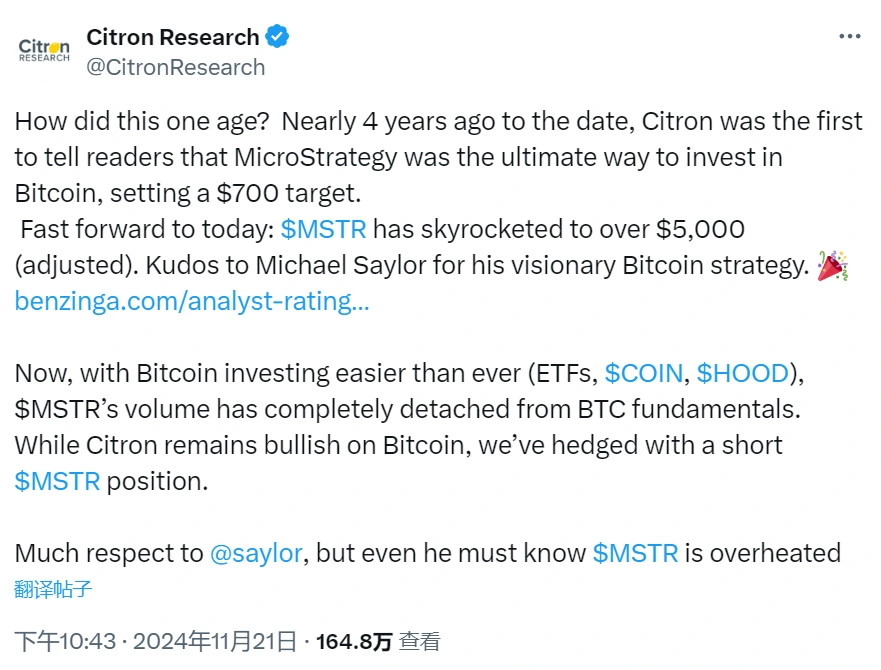Click 翻译帖子 to translate the post

pos(53,589)
